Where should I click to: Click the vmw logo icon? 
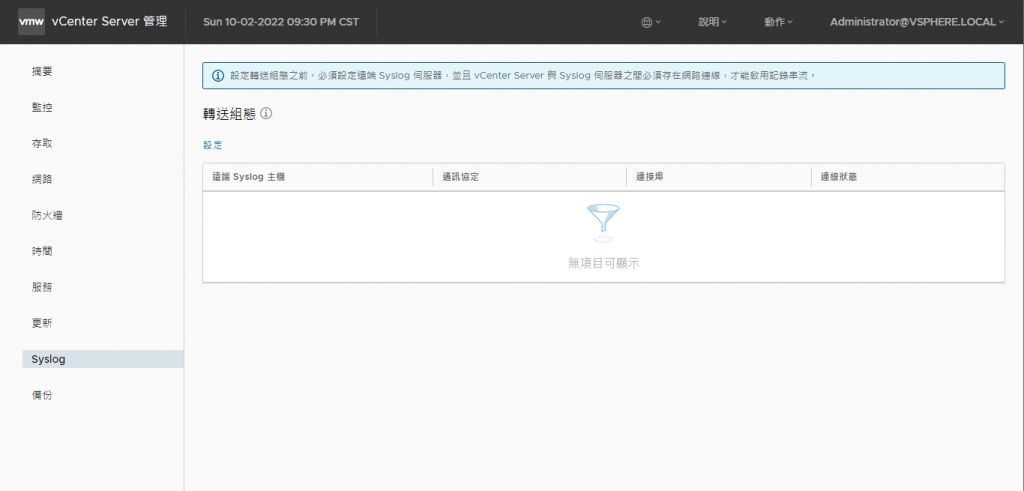pyautogui.click(x=31, y=22)
